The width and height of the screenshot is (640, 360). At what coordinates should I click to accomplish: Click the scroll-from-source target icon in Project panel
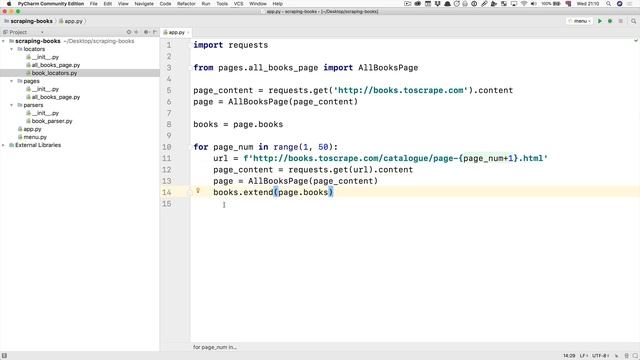click(129, 32)
